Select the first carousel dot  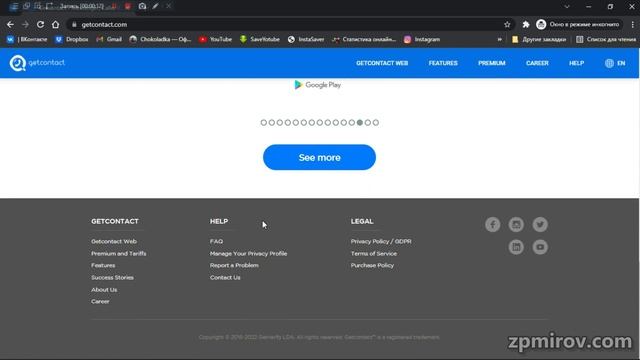pyautogui.click(x=264, y=122)
